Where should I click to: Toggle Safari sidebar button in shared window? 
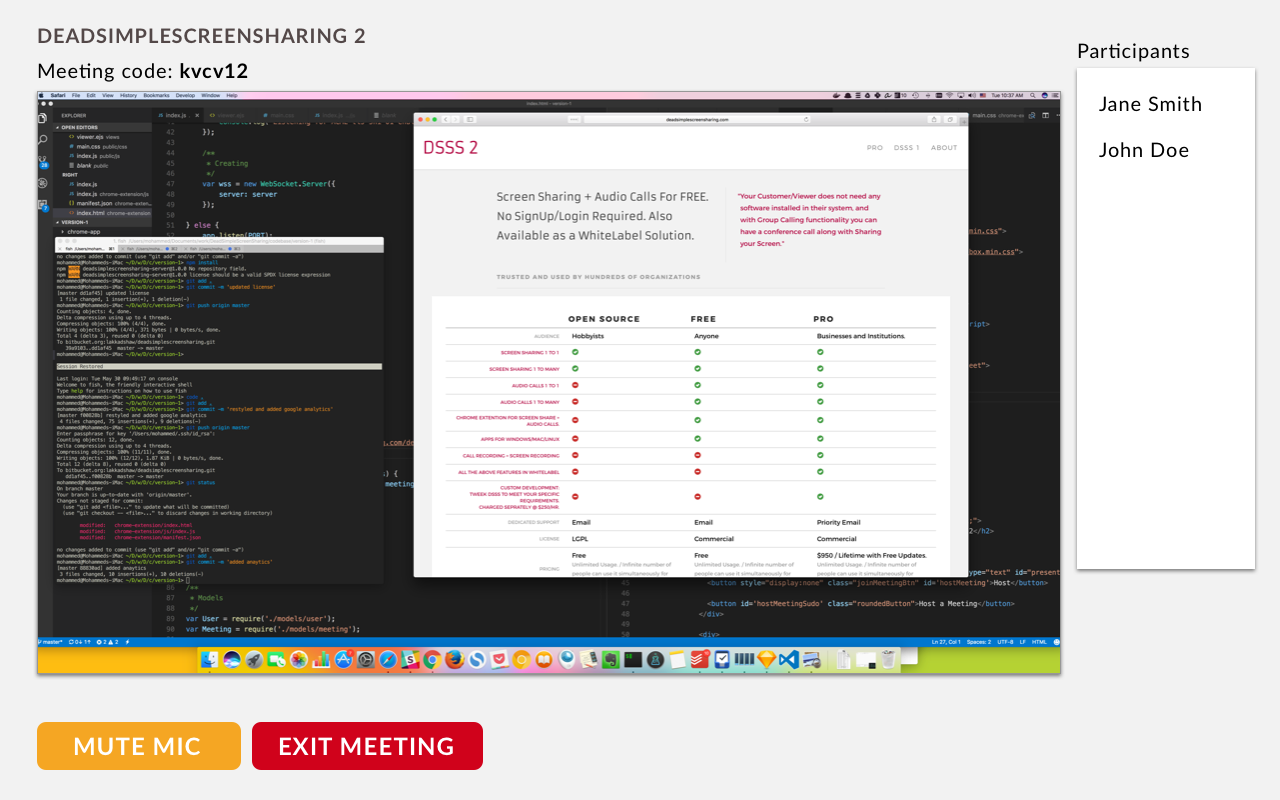point(469,119)
